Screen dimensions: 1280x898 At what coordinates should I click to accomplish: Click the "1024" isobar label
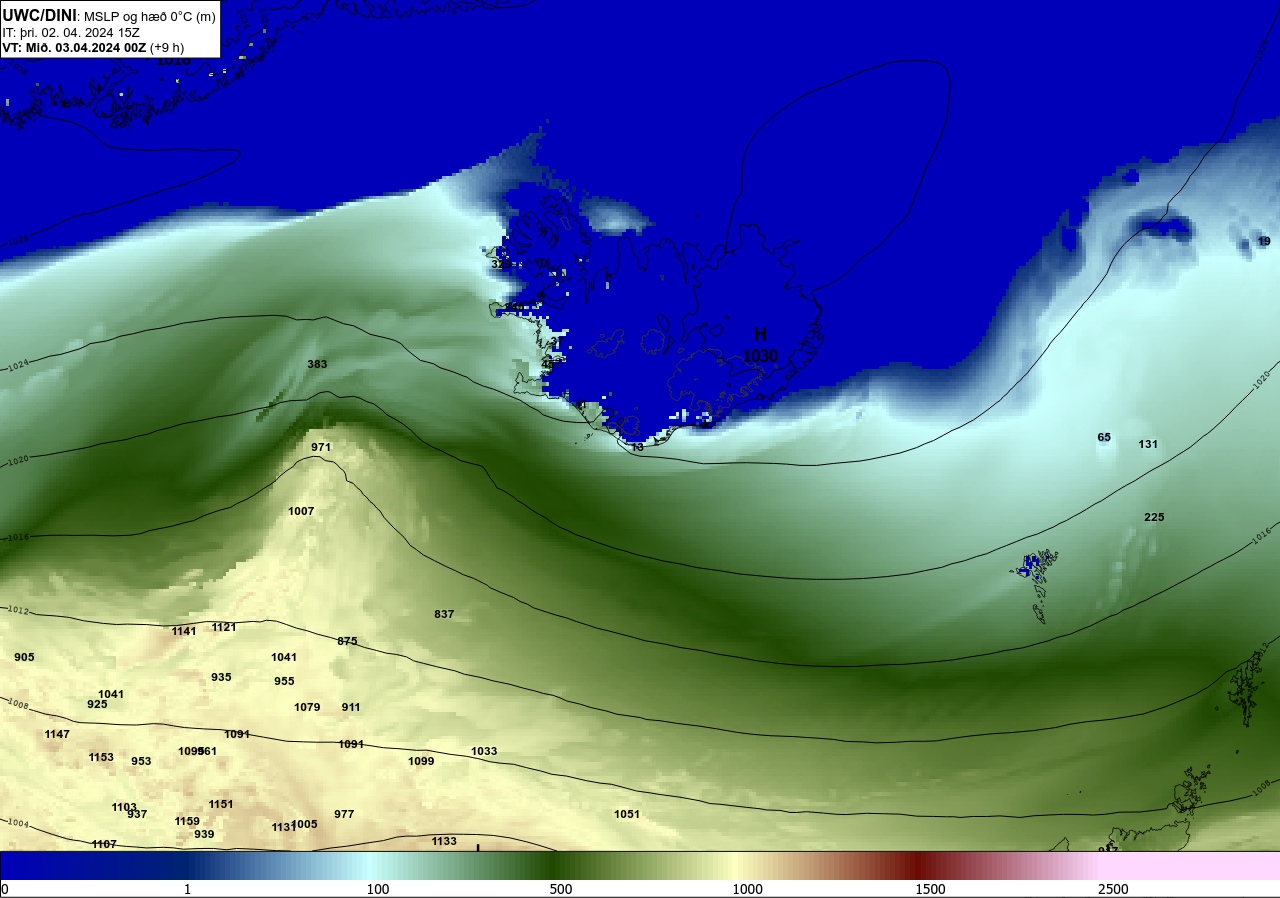tap(19, 367)
